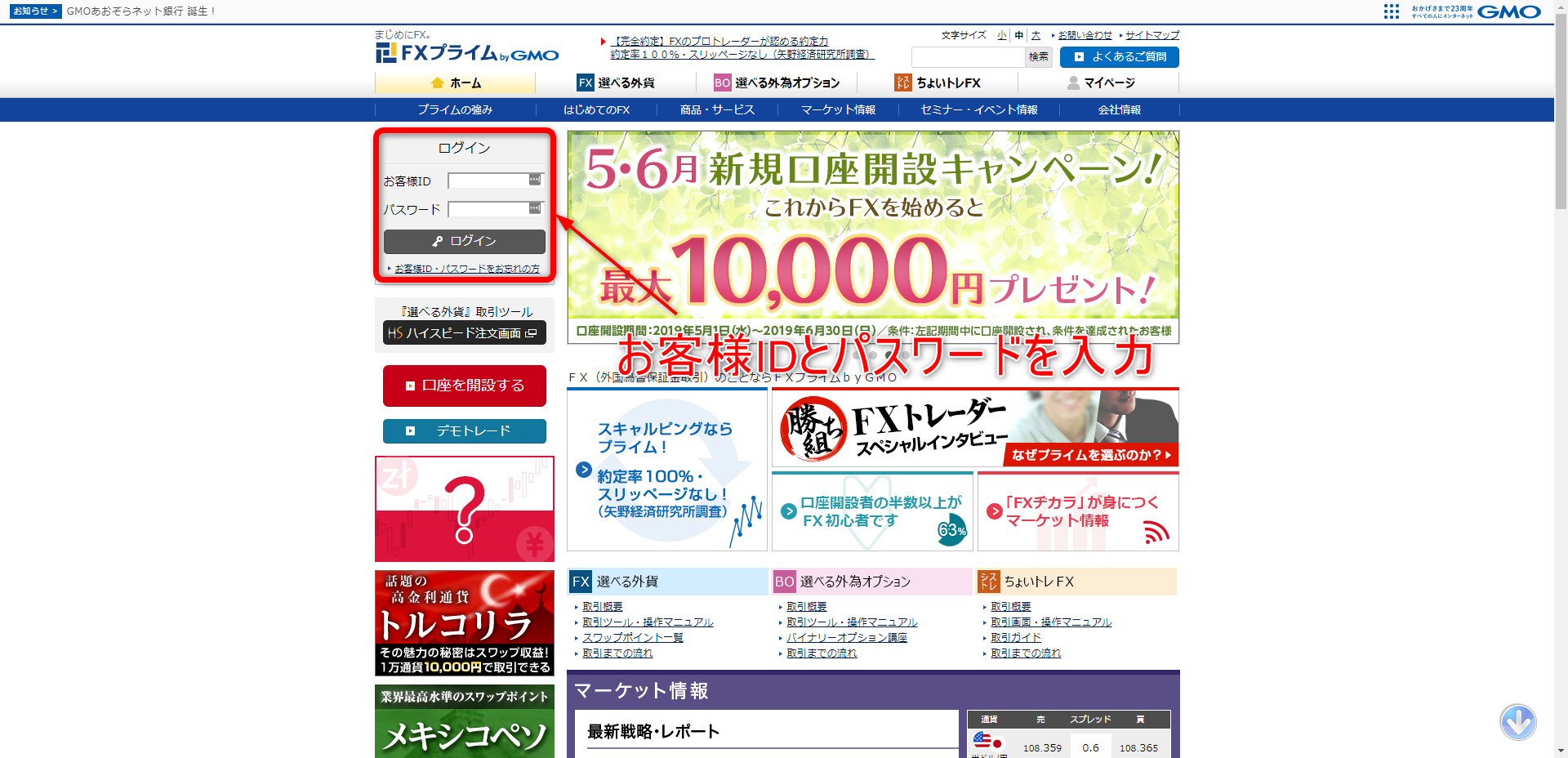This screenshot has width=1568, height=758.
Task: Click 口座を開設する red button
Action: [464, 386]
